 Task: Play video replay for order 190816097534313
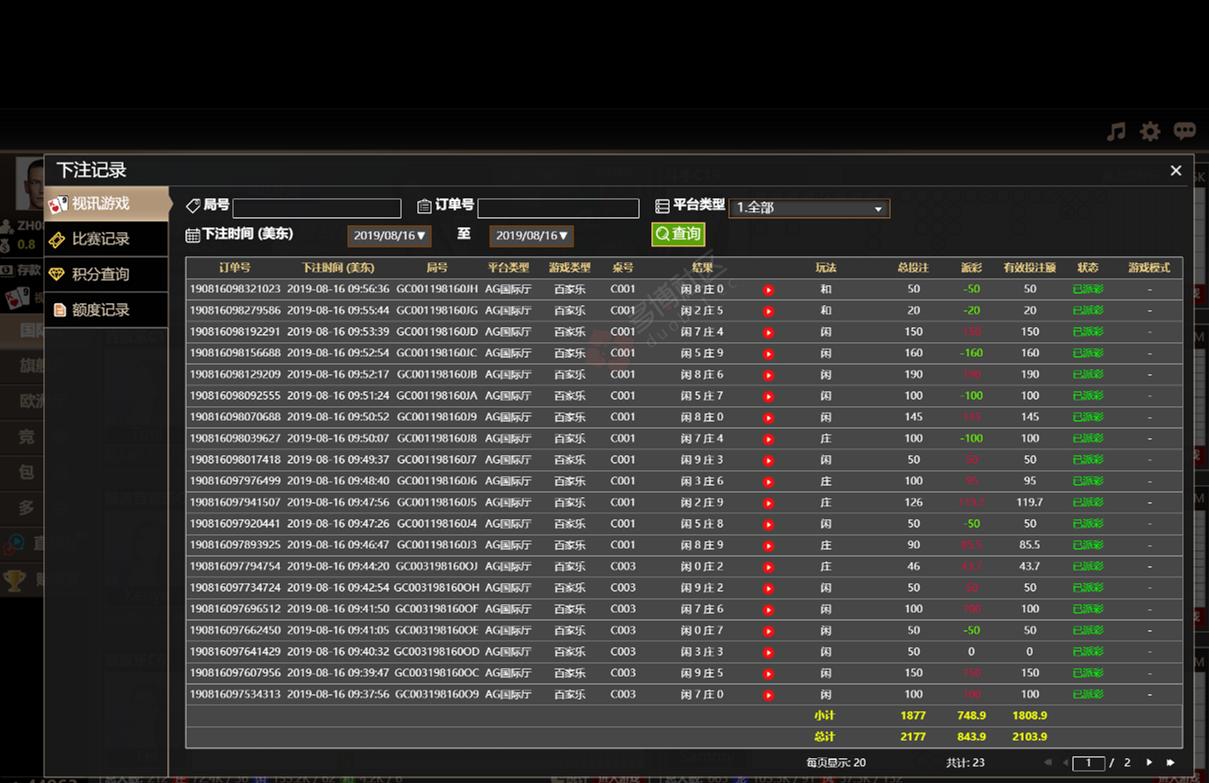click(768, 695)
